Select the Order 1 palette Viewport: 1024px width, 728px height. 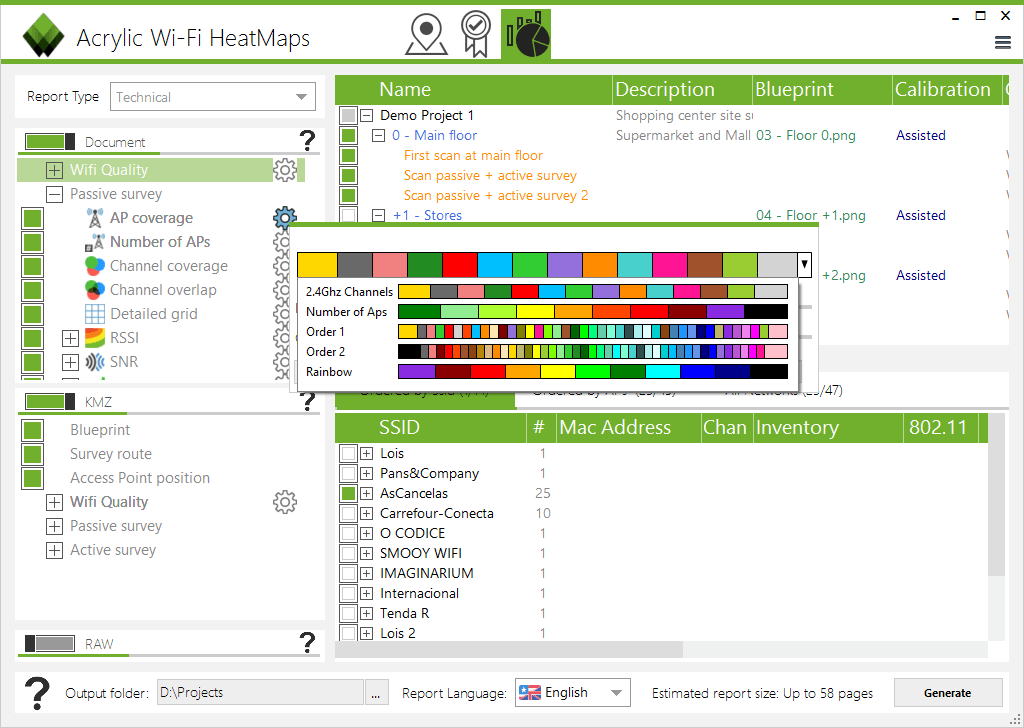pos(547,332)
